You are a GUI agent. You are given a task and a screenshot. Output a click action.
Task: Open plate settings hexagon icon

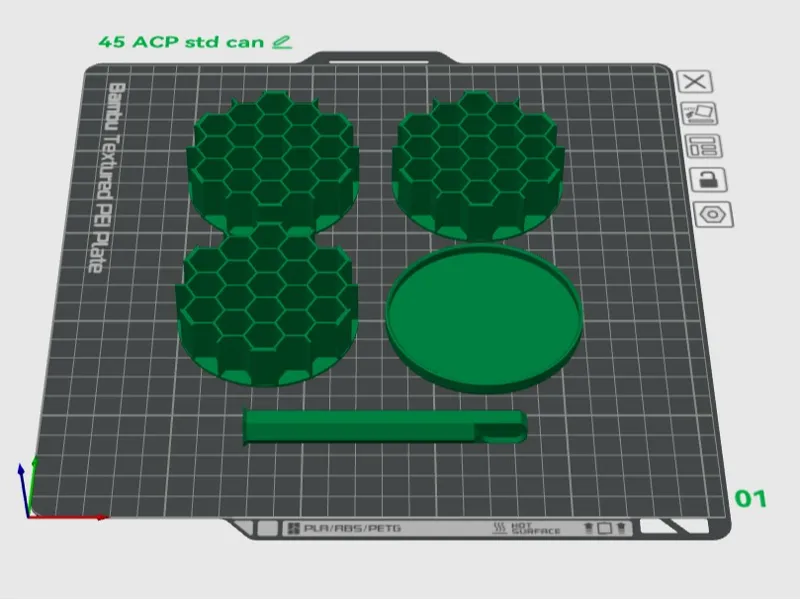click(x=713, y=214)
